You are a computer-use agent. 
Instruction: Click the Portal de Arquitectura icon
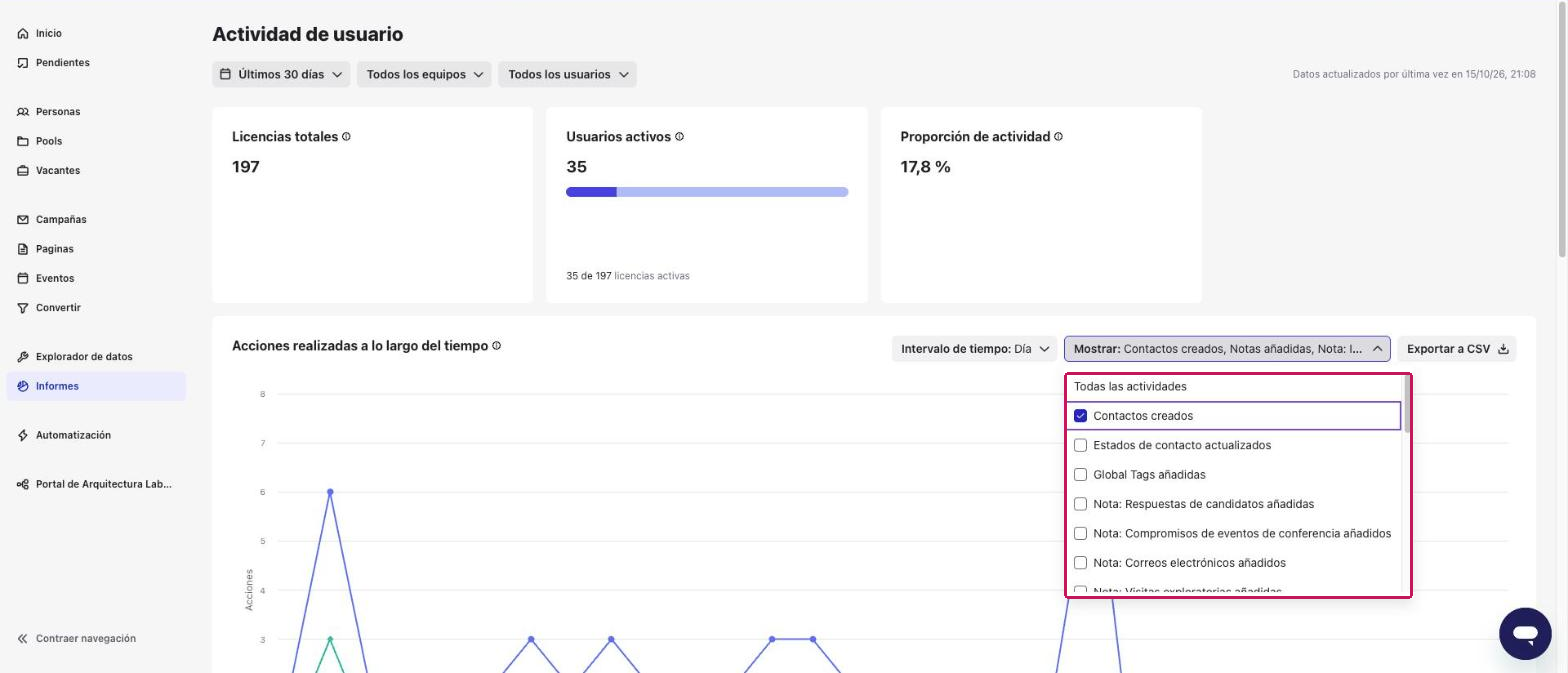click(23, 485)
